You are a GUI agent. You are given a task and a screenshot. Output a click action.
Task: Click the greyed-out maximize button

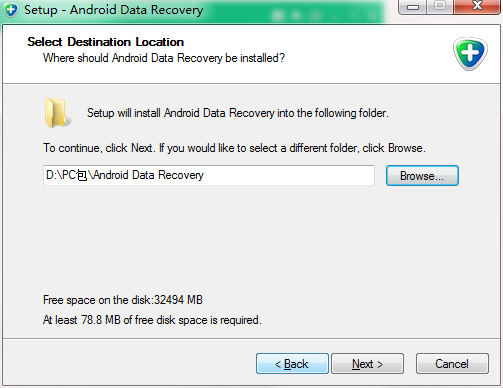tap(440, 7)
